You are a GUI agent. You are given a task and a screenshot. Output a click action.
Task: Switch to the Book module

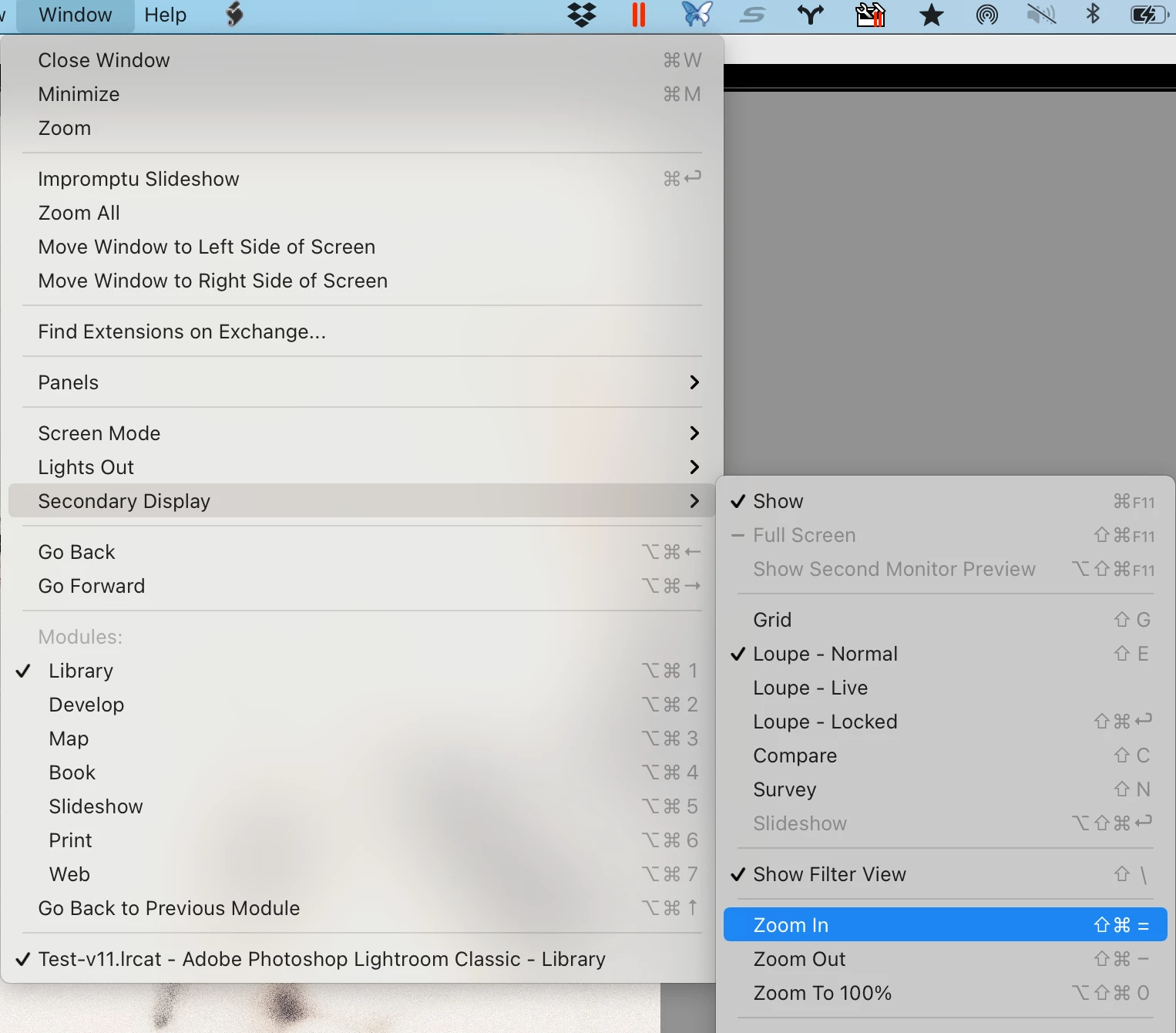[362, 772]
